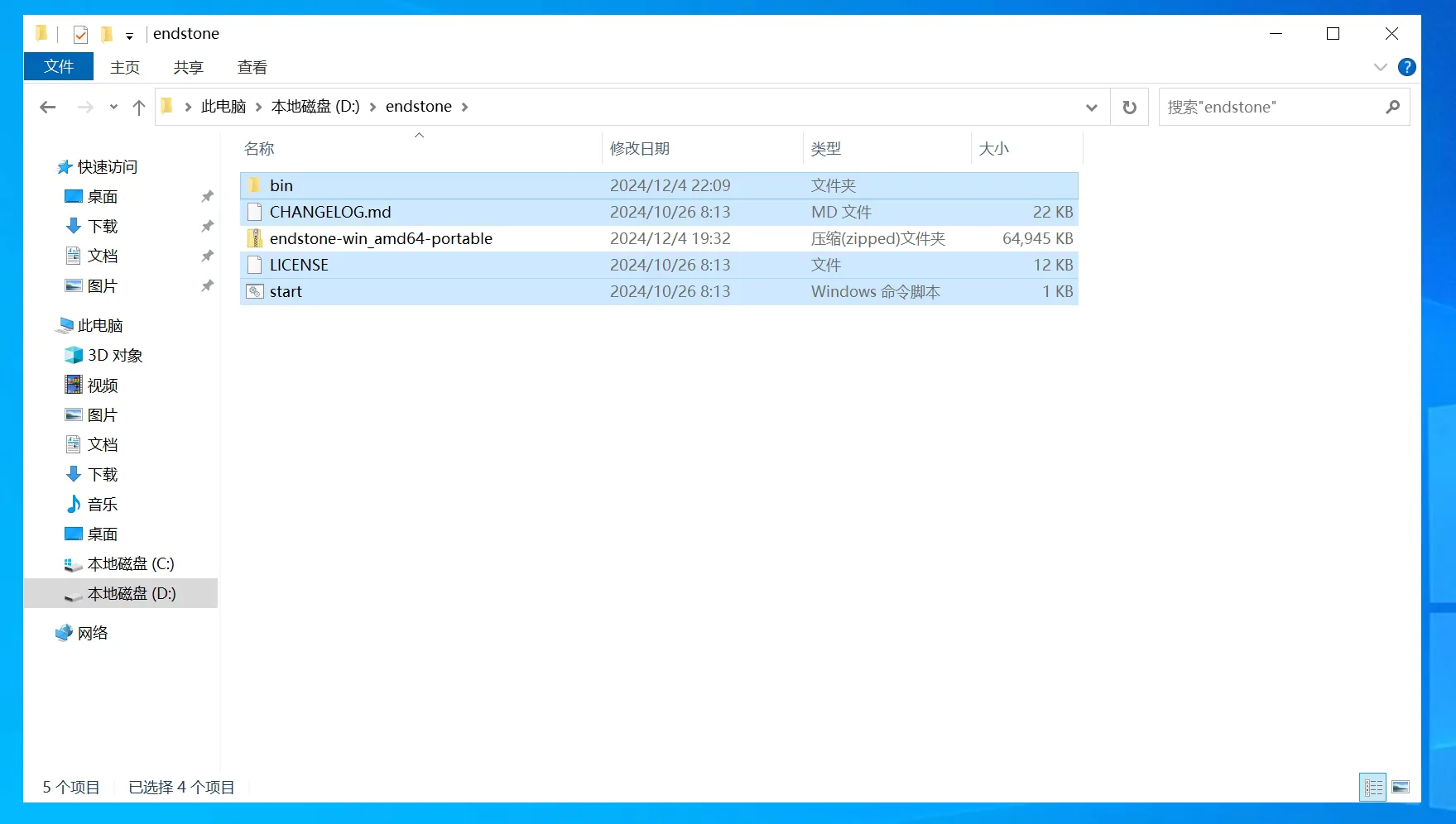Click the Properties quick access icon
This screenshot has height=824, width=1456.
click(80, 34)
